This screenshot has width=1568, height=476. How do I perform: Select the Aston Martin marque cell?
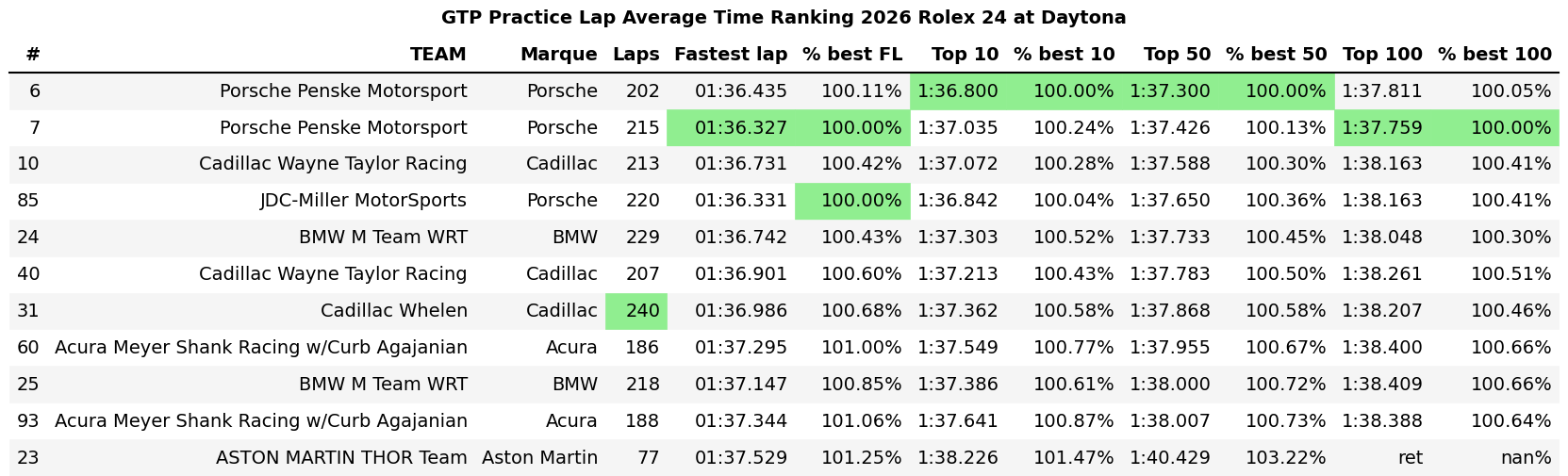(x=539, y=458)
